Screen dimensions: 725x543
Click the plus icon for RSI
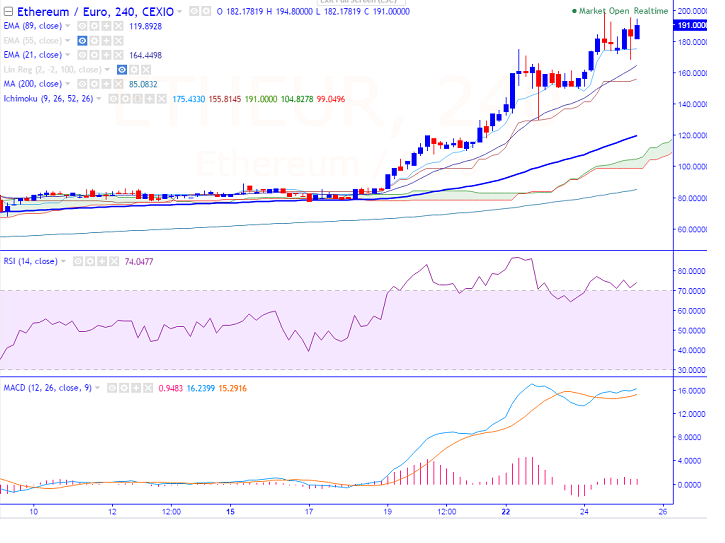pyautogui.click(x=102, y=261)
